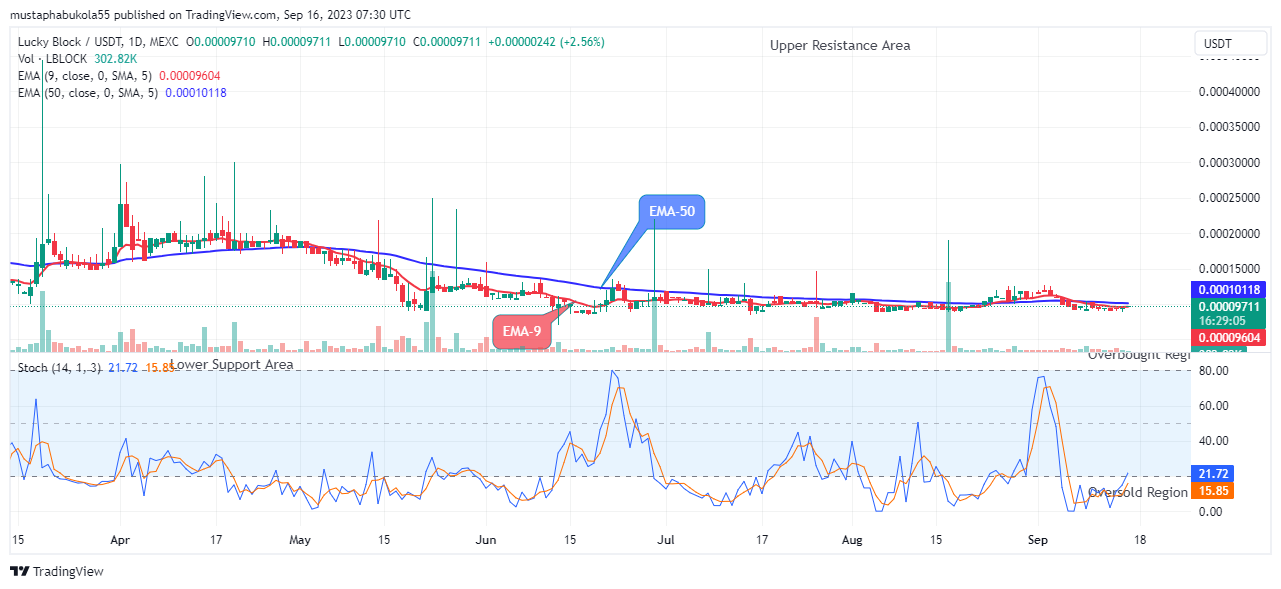Click the Oversold Region label

pos(1138,492)
